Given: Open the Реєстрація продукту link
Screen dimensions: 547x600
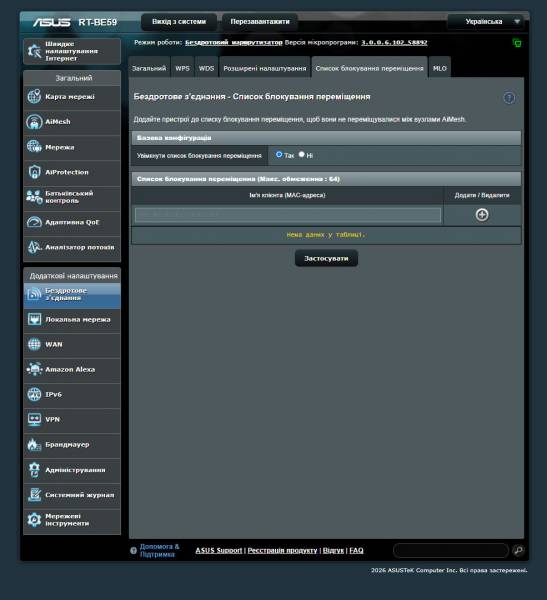Looking at the screenshot, I should click(x=282, y=550).
